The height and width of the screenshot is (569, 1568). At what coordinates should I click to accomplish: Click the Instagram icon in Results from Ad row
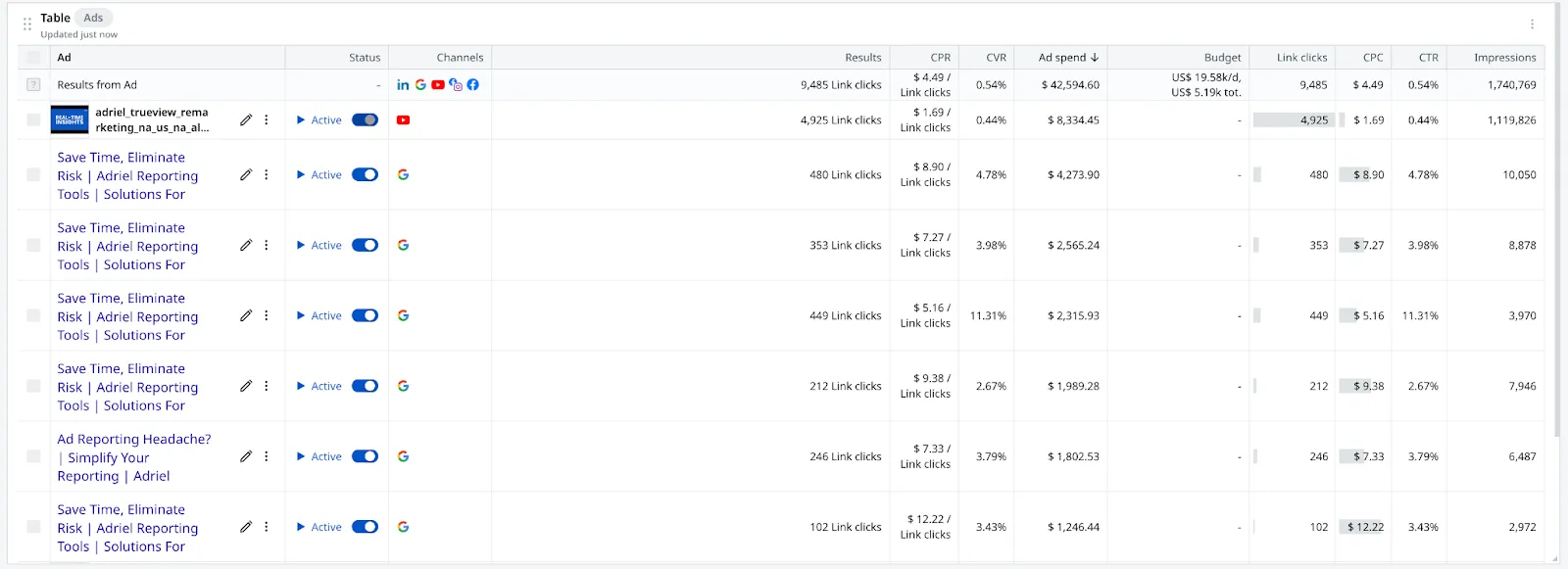(x=456, y=85)
